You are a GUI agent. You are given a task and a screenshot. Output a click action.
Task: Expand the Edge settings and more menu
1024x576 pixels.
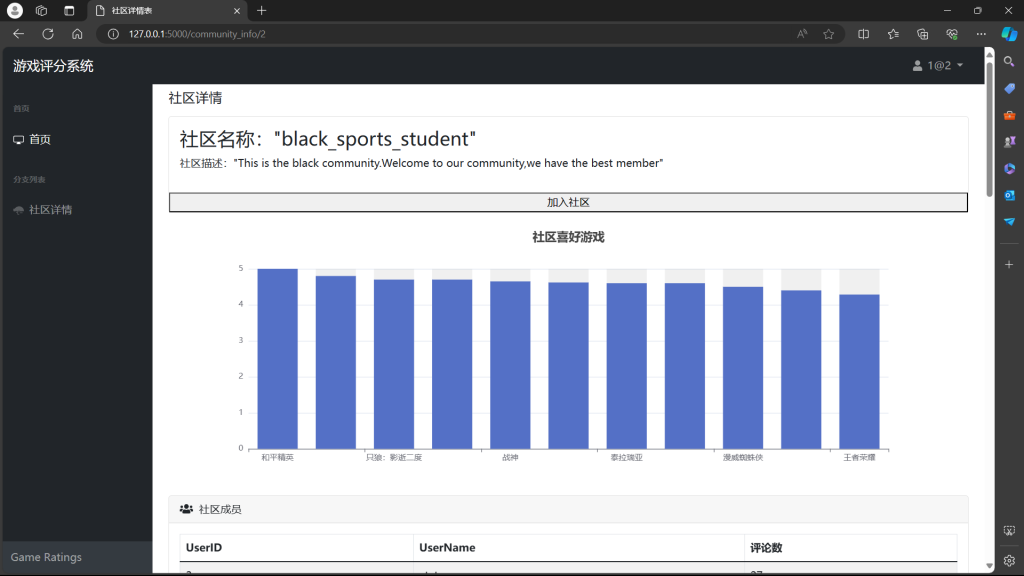pyautogui.click(x=981, y=34)
